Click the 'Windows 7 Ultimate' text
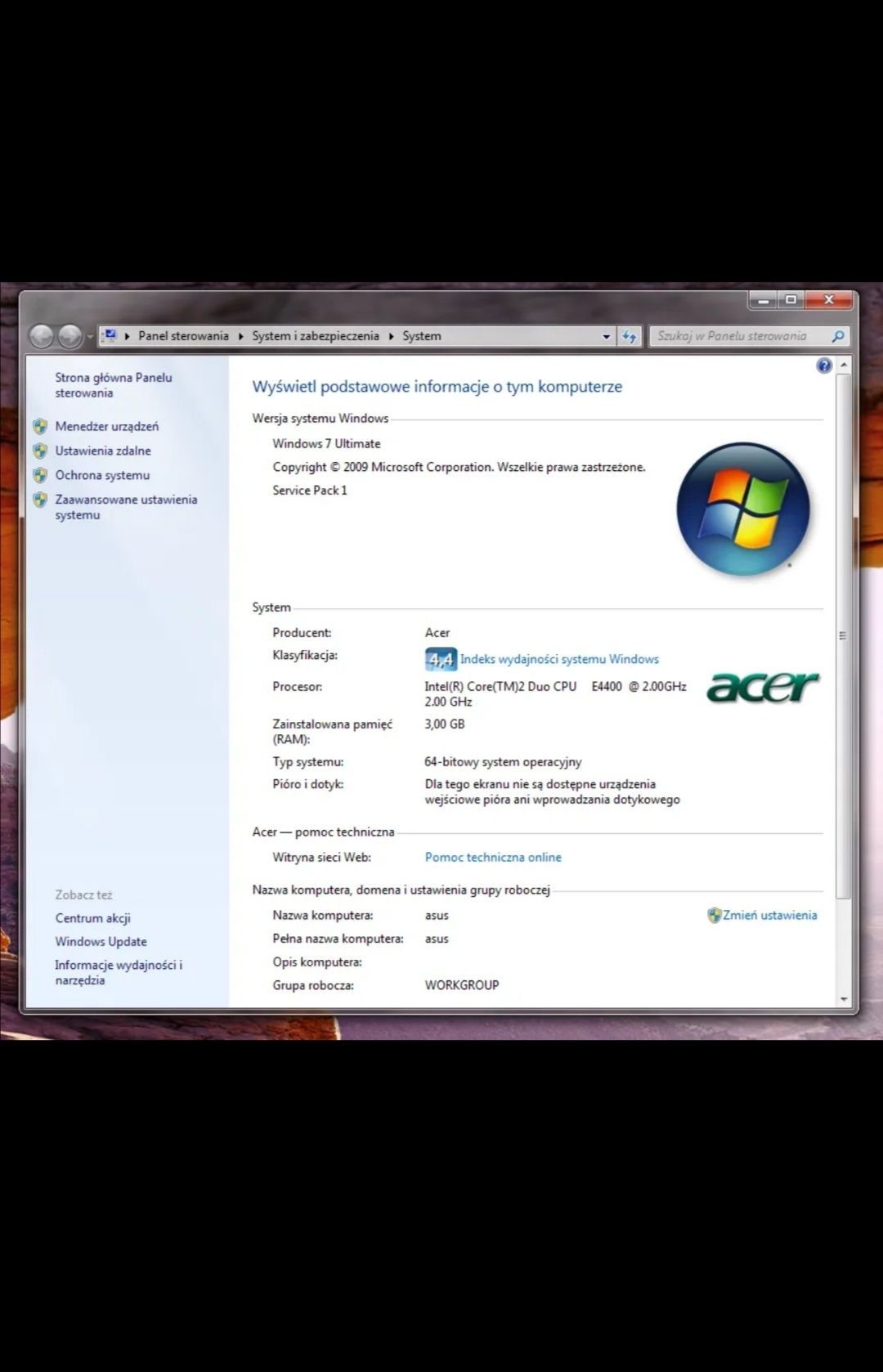883x1372 pixels. coord(326,444)
